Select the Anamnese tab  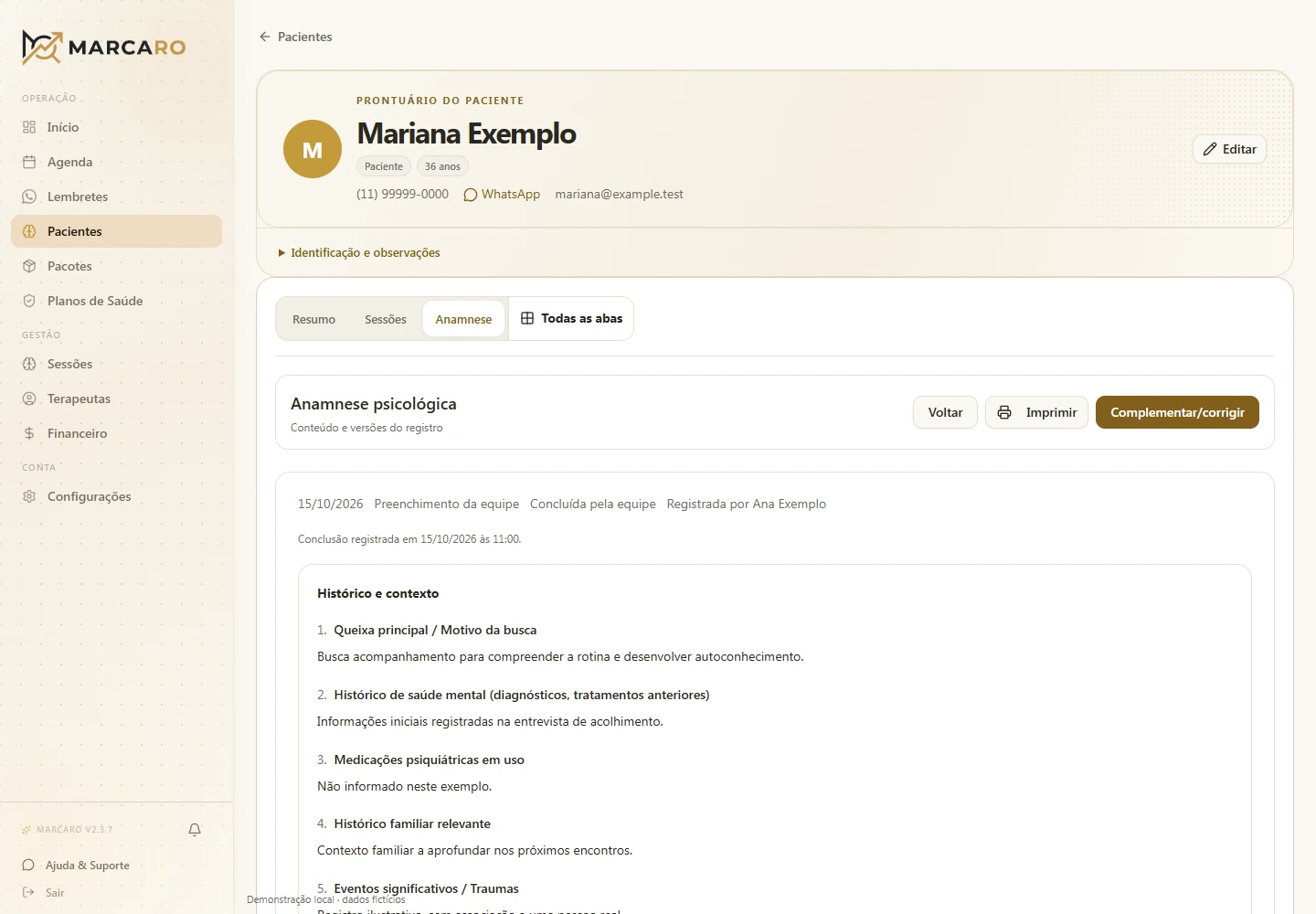pos(463,319)
